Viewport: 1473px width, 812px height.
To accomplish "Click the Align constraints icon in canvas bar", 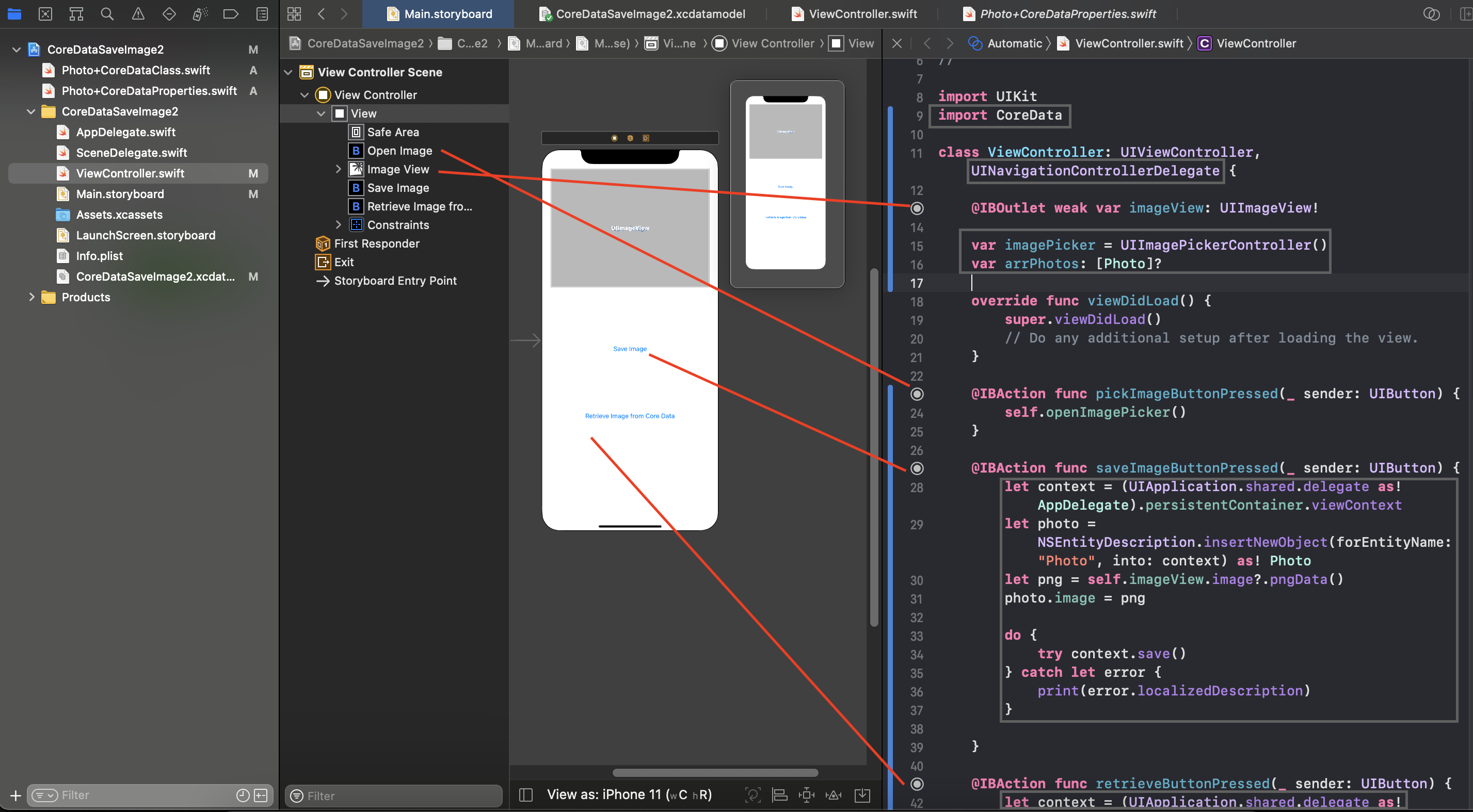I will tap(779, 794).
